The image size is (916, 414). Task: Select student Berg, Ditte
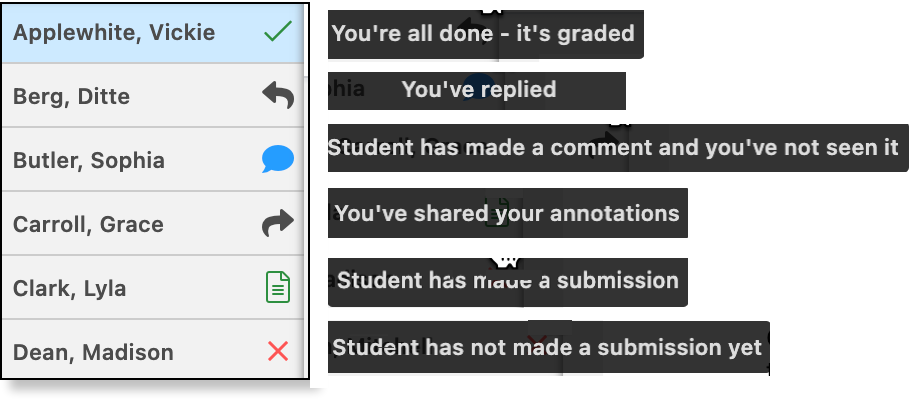tap(153, 96)
